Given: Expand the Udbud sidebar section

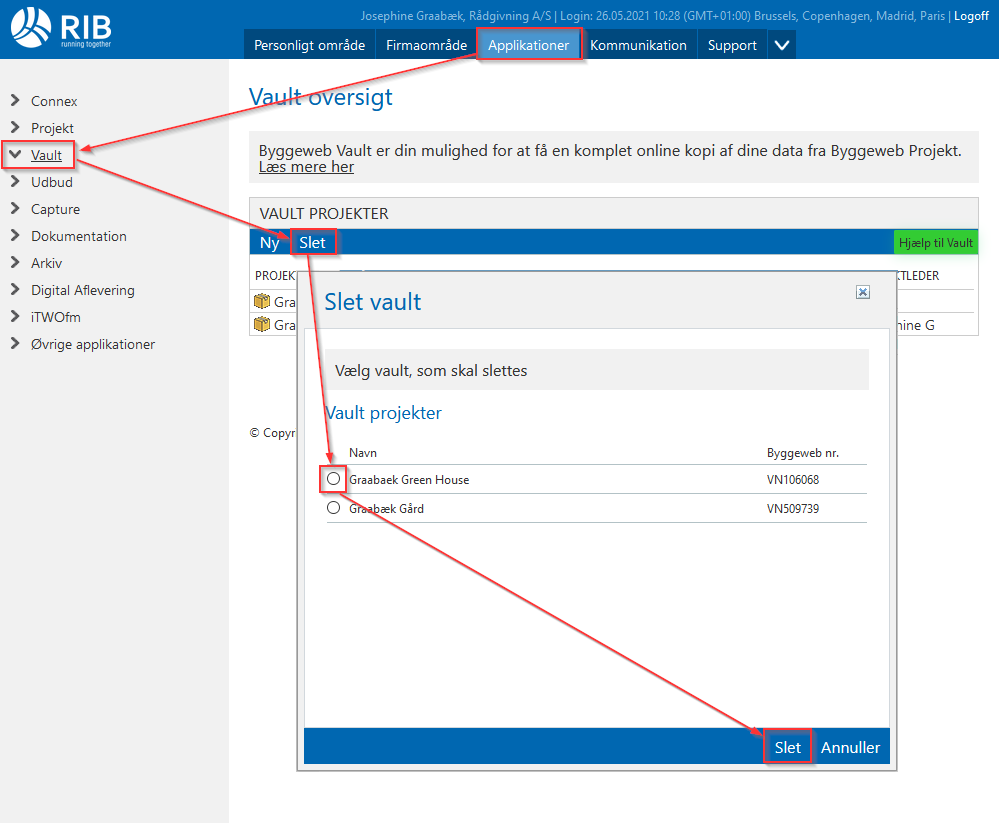Looking at the screenshot, I should [16, 182].
